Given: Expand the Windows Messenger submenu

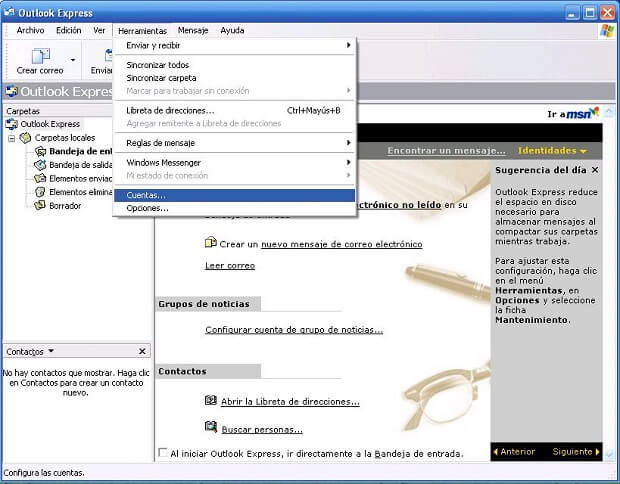Looking at the screenshot, I should 234,163.
